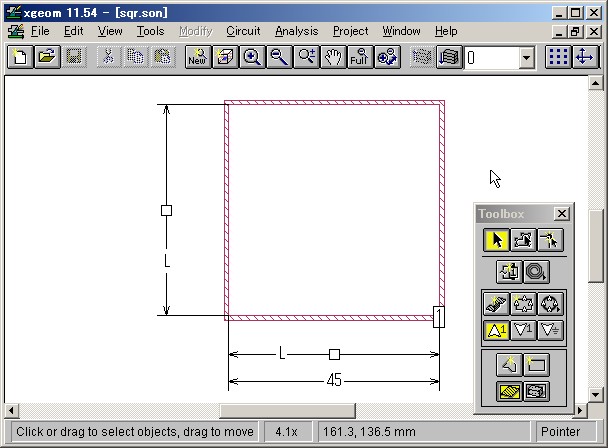Viewport: 608px width, 448px height.
Task: Click the circular via Toolbox icon
Action: pos(550,303)
